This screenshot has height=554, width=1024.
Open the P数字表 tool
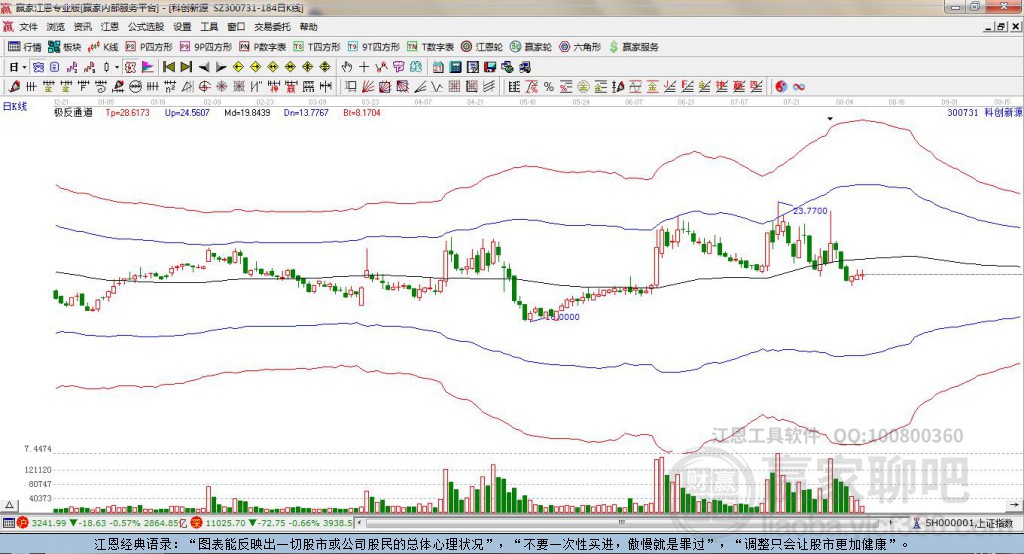tap(263, 47)
